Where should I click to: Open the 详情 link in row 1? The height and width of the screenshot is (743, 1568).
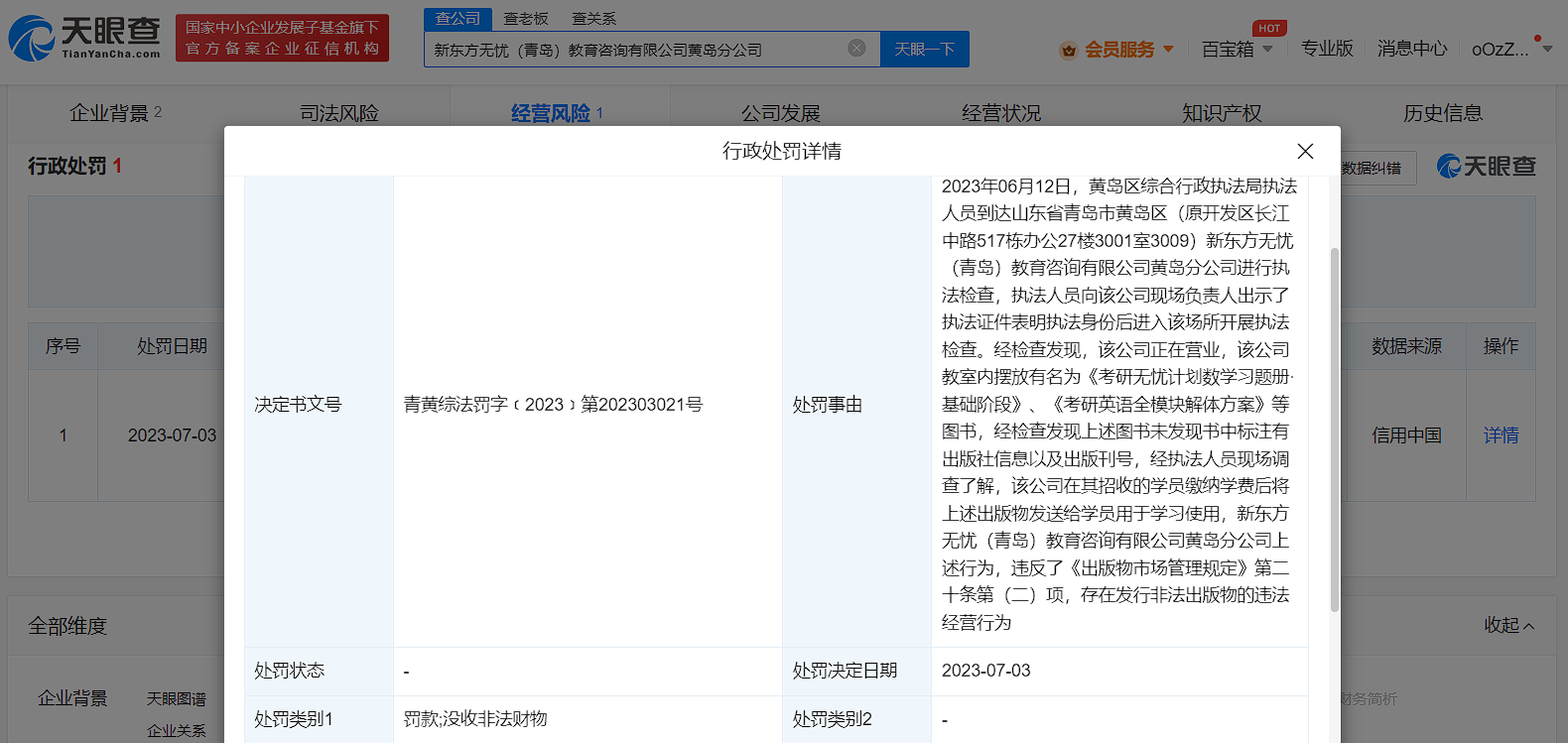click(1501, 434)
